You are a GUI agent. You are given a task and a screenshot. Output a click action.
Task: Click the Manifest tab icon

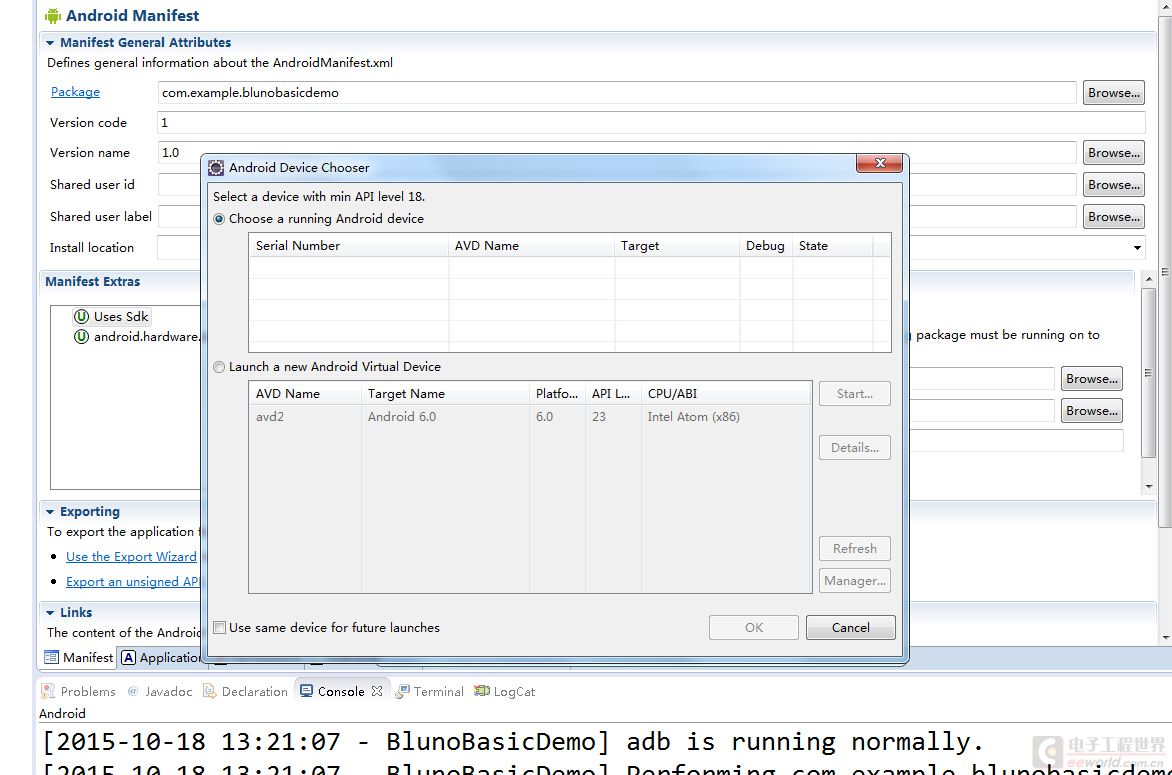point(51,658)
